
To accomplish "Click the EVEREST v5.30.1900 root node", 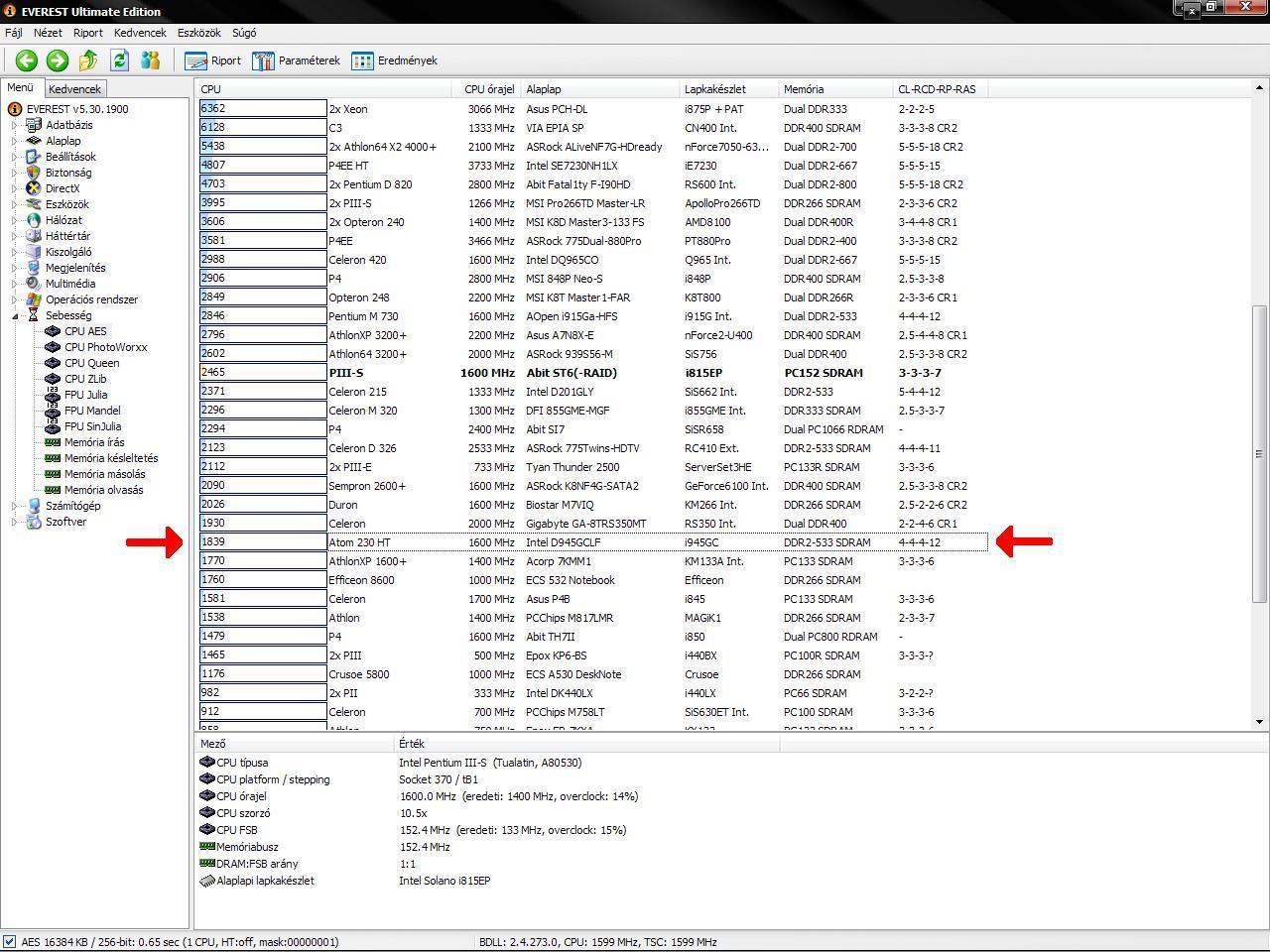I will pyautogui.click(x=76, y=109).
